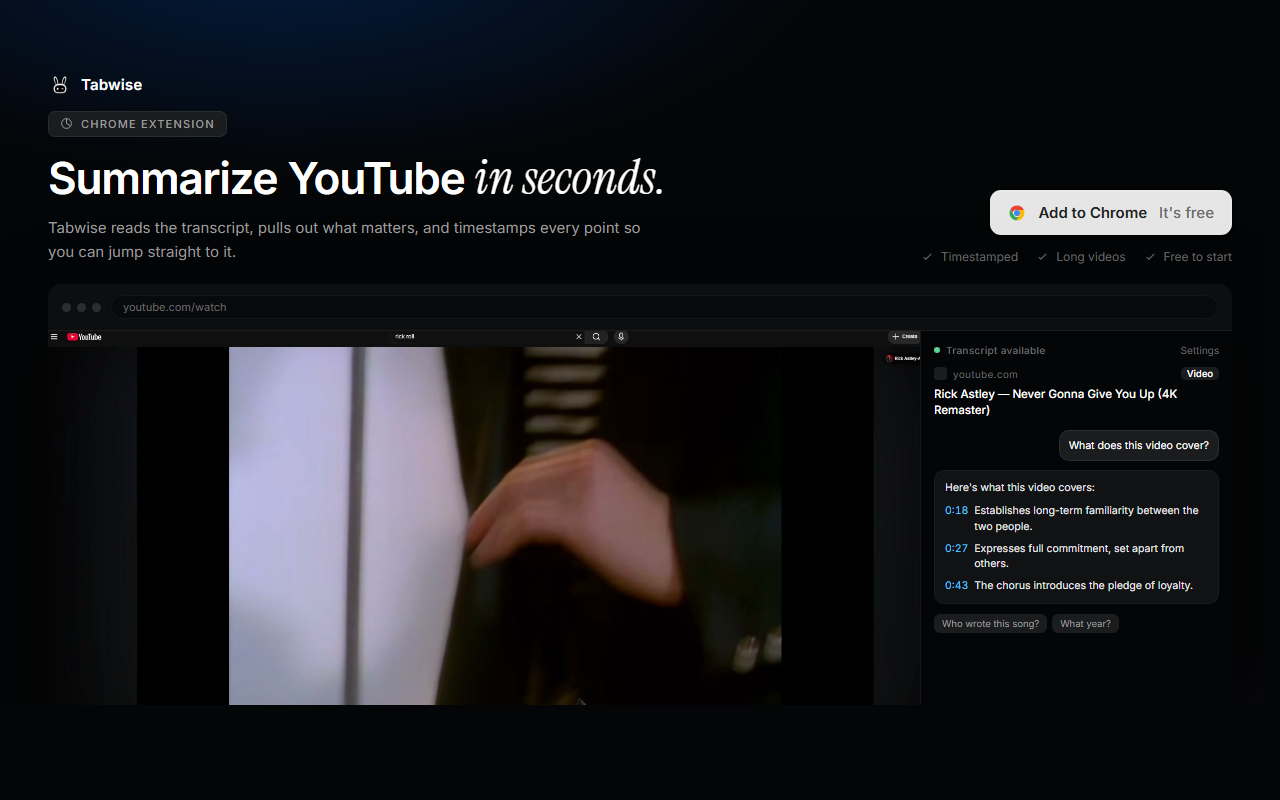
Task: Jump to the 0:18 timestamp
Action: pyautogui.click(x=956, y=510)
